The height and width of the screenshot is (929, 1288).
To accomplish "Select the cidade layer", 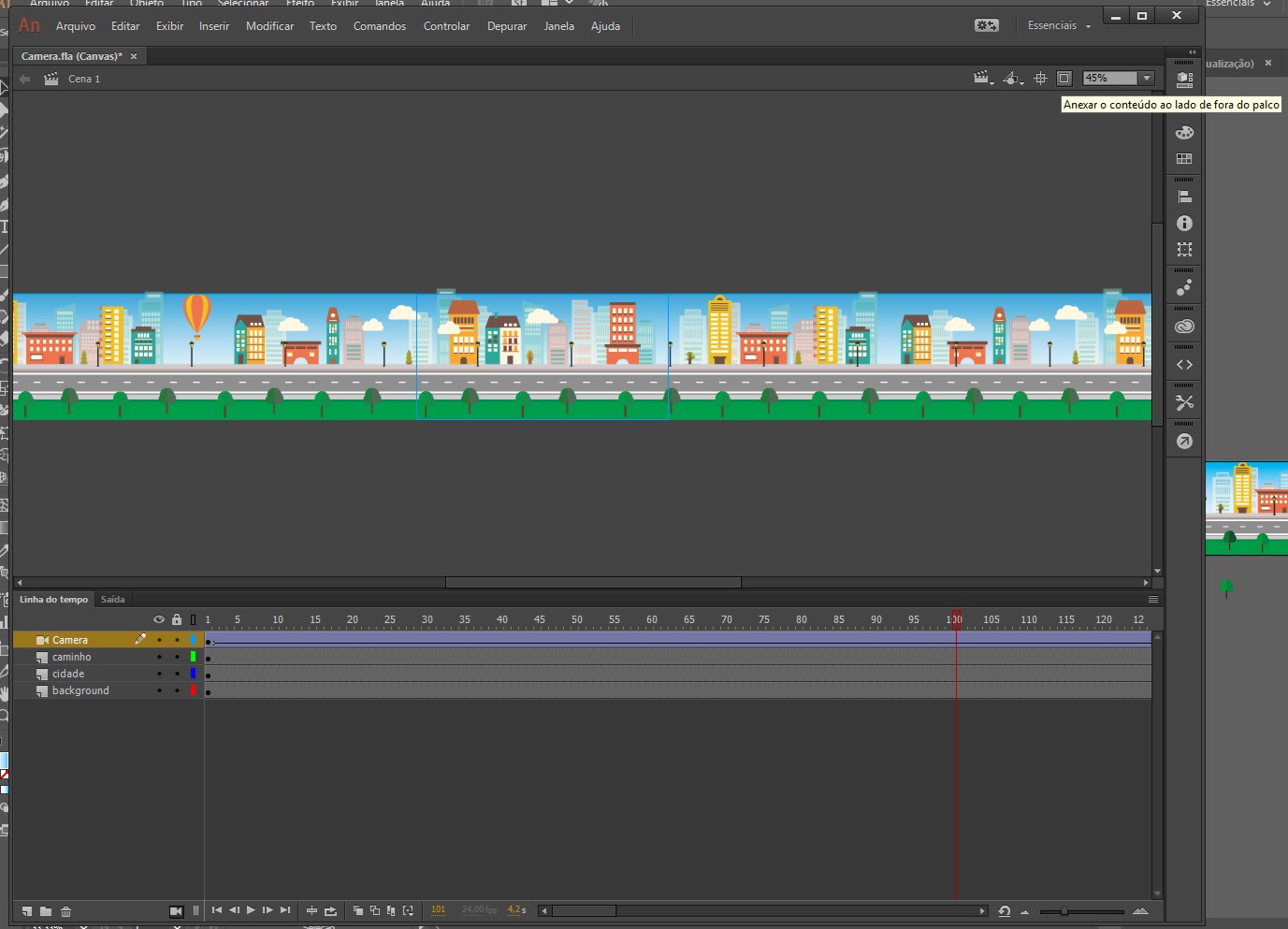I will point(68,674).
